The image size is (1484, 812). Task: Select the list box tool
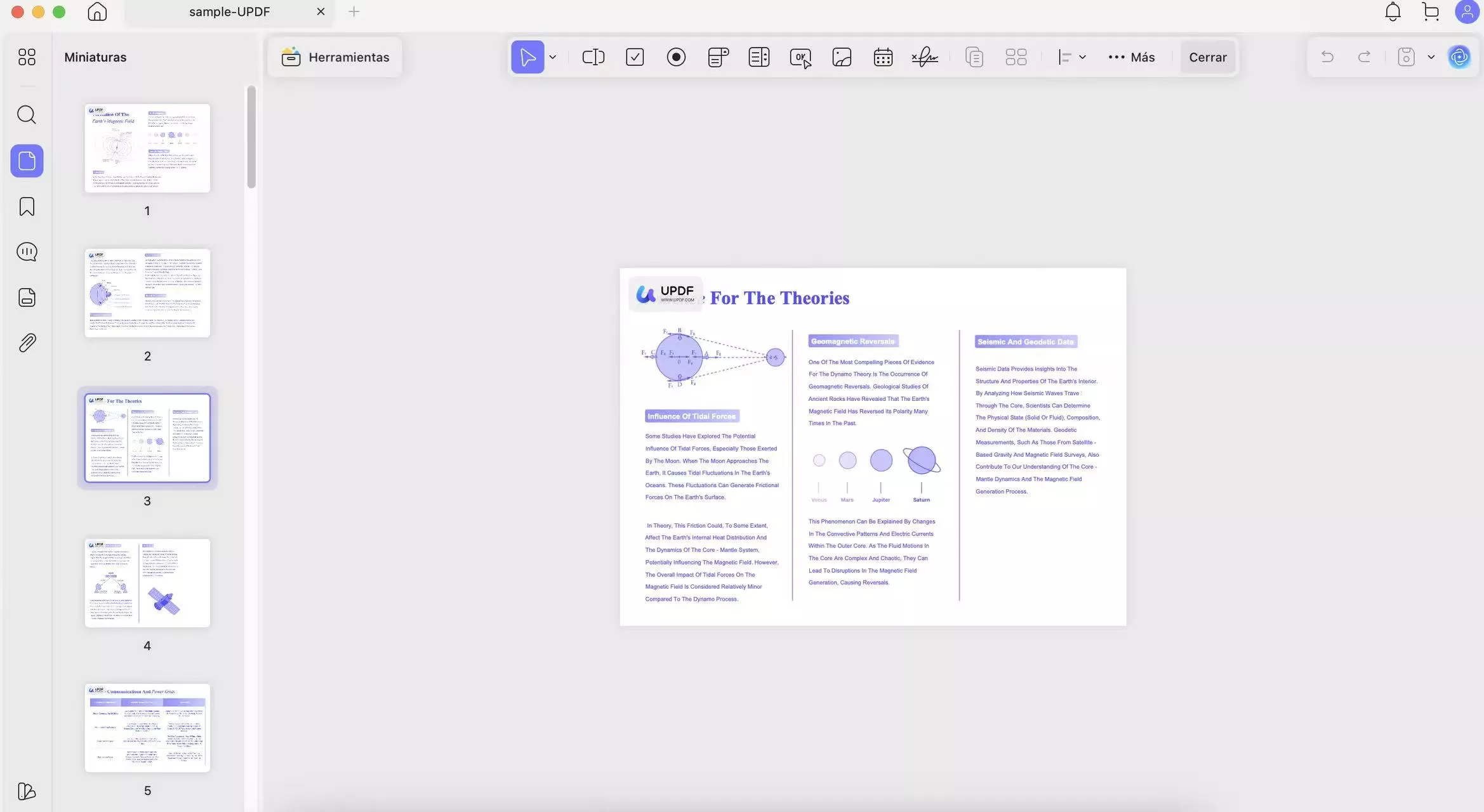pyautogui.click(x=759, y=57)
